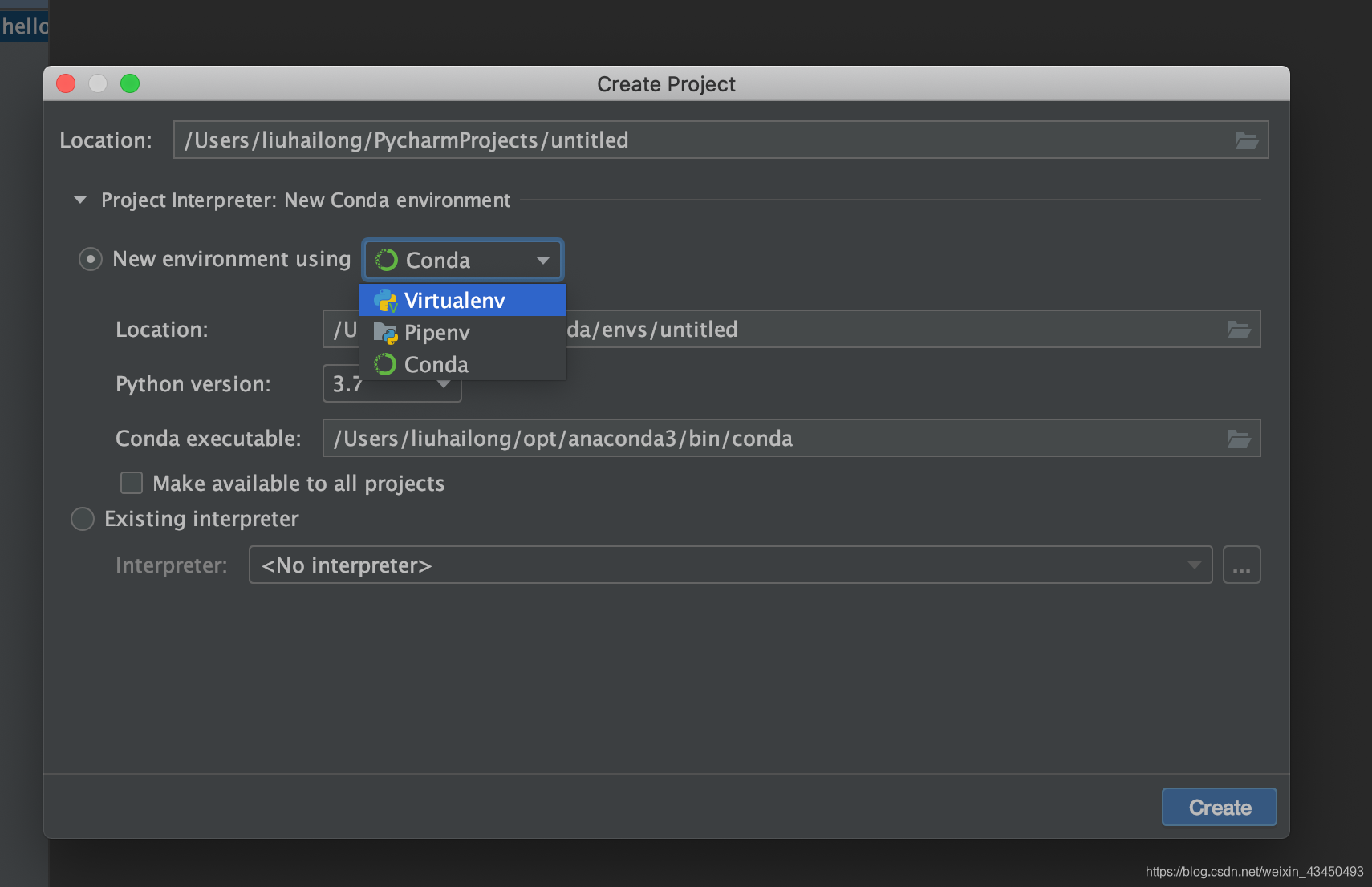The image size is (1372, 887).
Task: Open the Python version dropdown
Action: (x=392, y=384)
